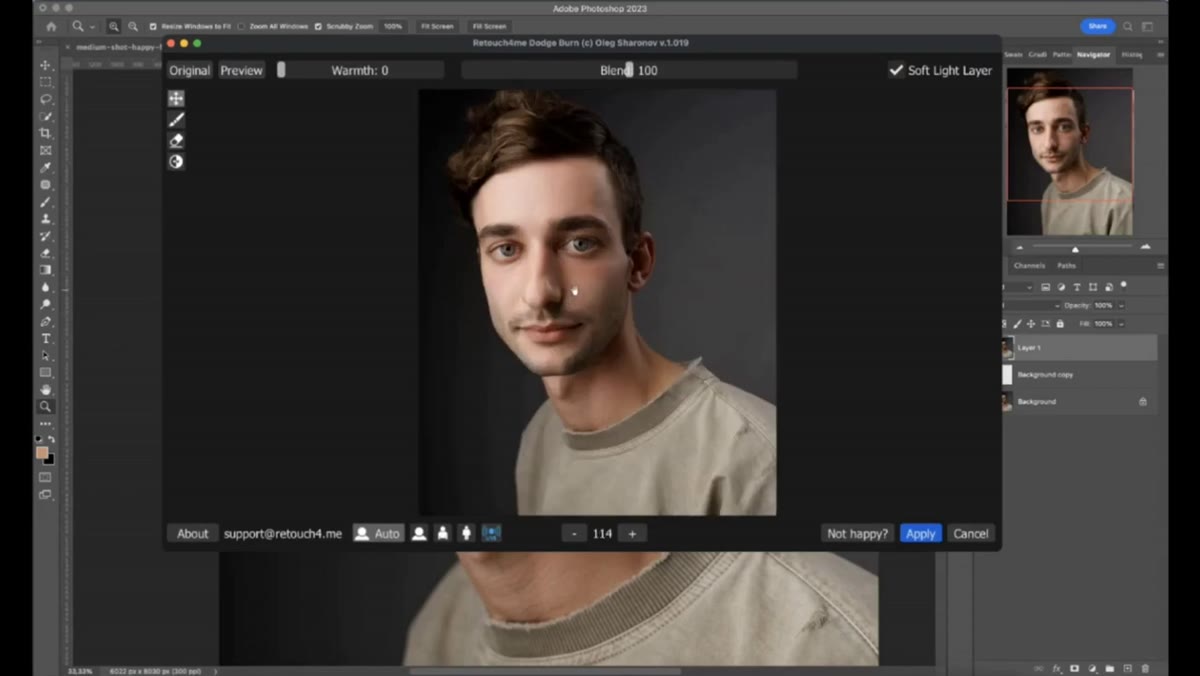
Task: Go to the Photoshop Home screen
Action: pos(51,26)
